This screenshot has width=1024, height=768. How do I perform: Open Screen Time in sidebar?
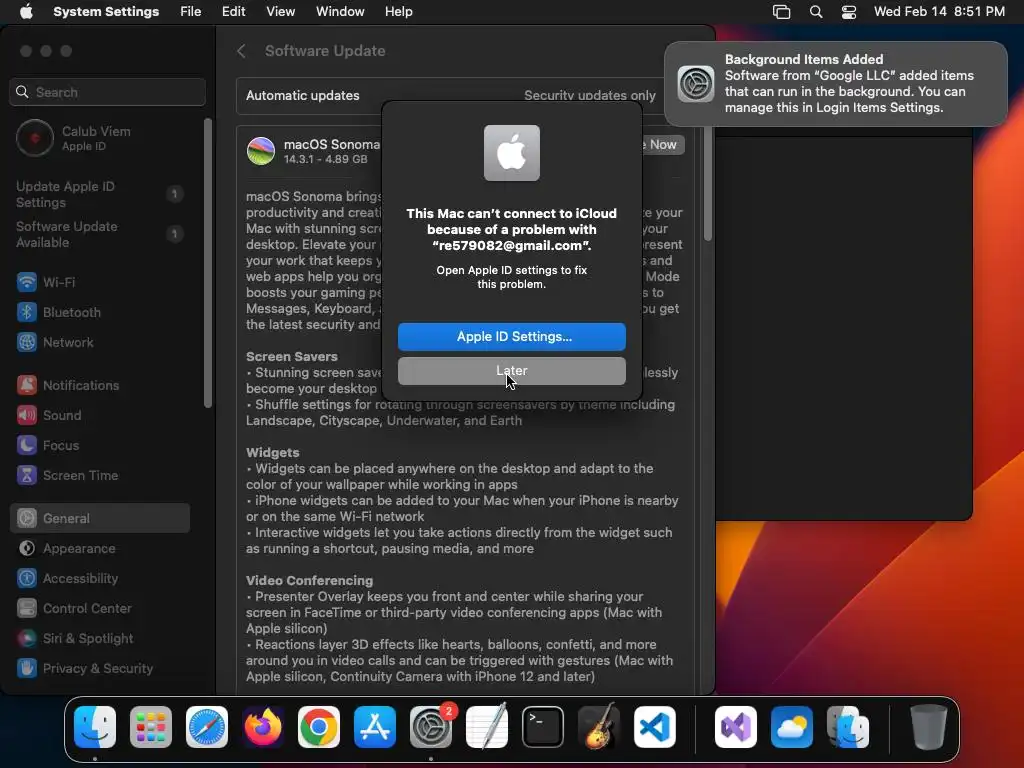pyautogui.click(x=100, y=475)
